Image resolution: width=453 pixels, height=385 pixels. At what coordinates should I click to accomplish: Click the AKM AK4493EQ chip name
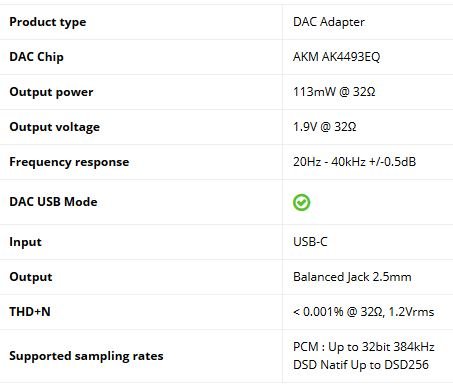point(336,57)
